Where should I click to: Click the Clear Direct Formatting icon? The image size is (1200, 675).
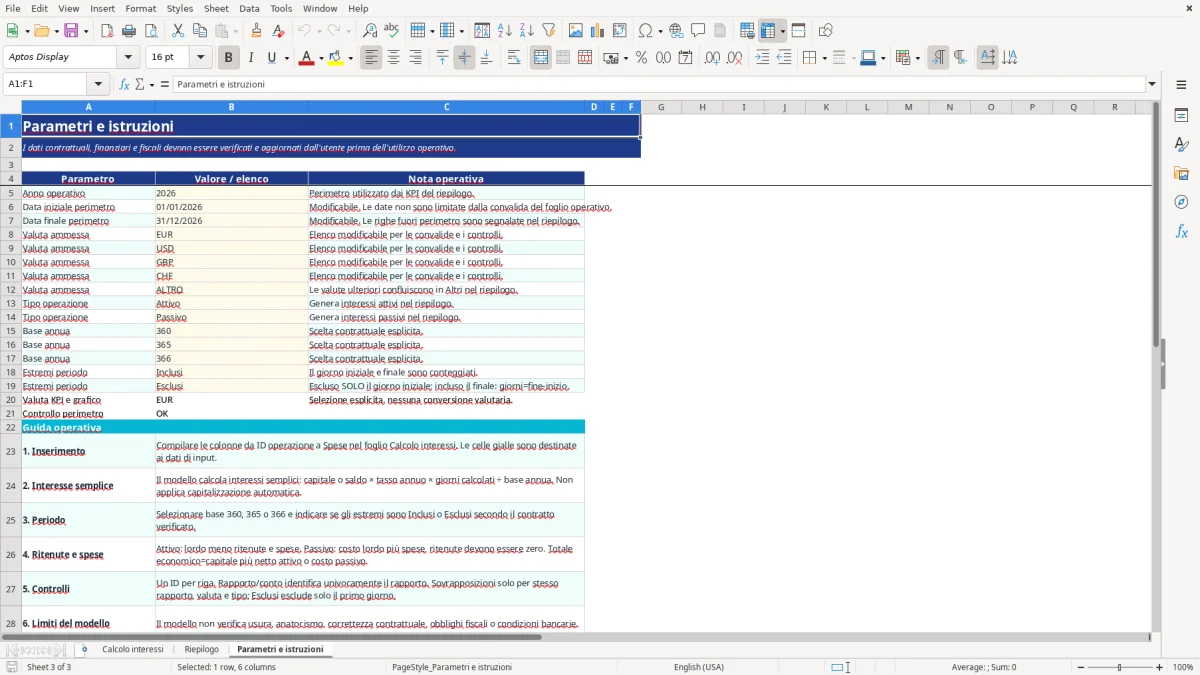pyautogui.click(x=279, y=31)
